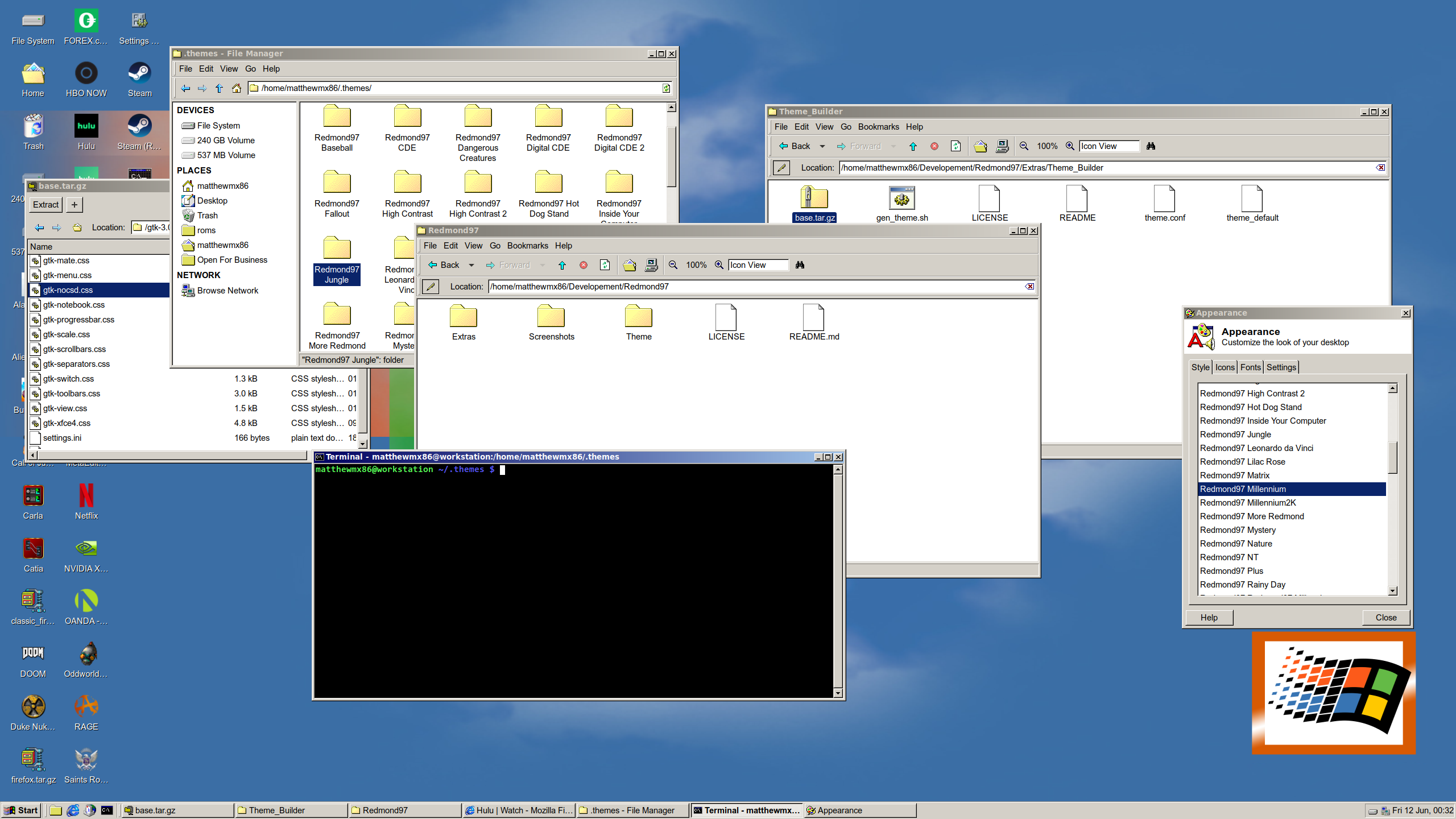Go up one folder in Theme_Builder window
Viewport: 1456px width, 819px height.
(x=913, y=146)
